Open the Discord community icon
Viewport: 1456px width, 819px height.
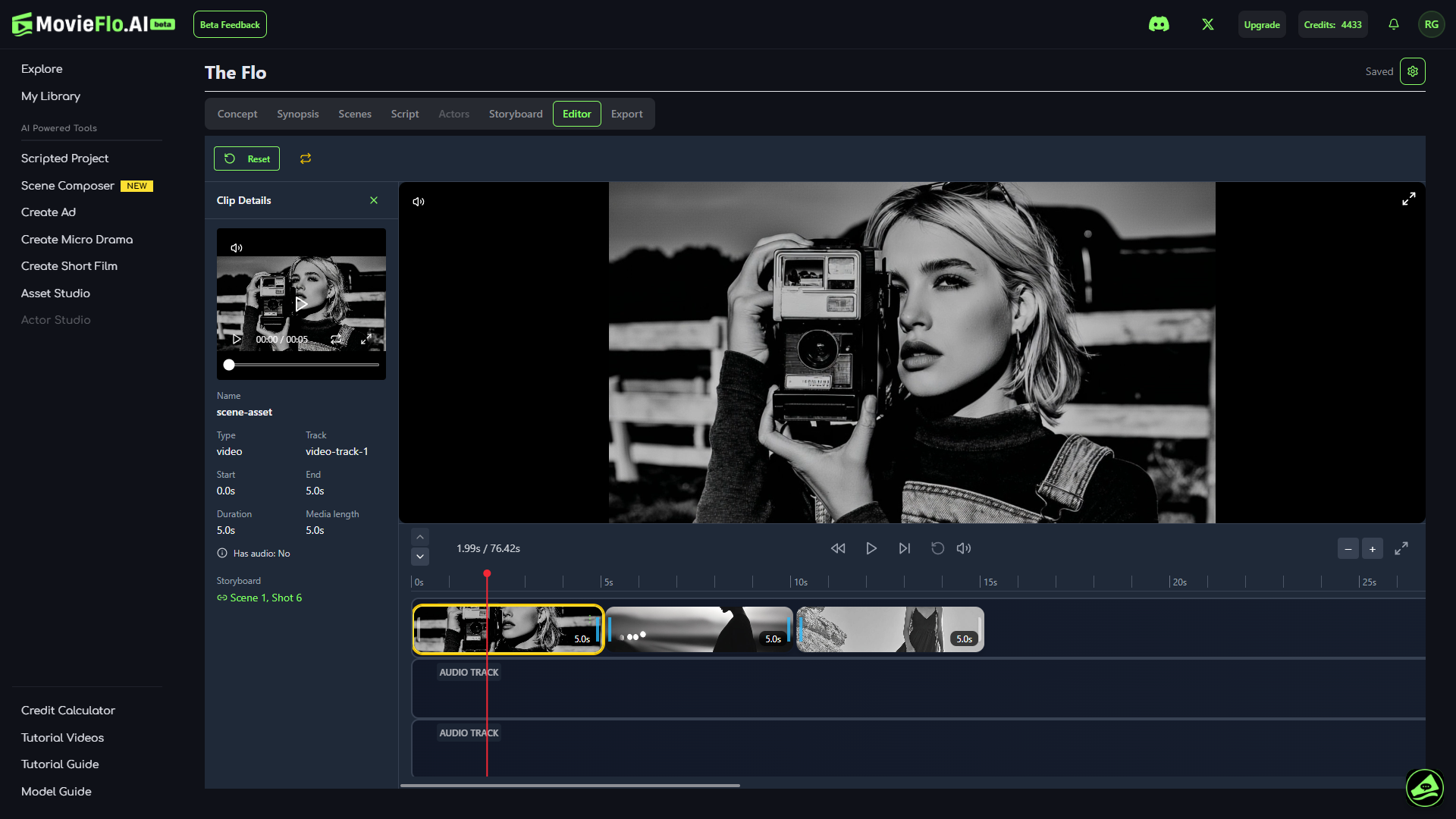pyautogui.click(x=1159, y=24)
